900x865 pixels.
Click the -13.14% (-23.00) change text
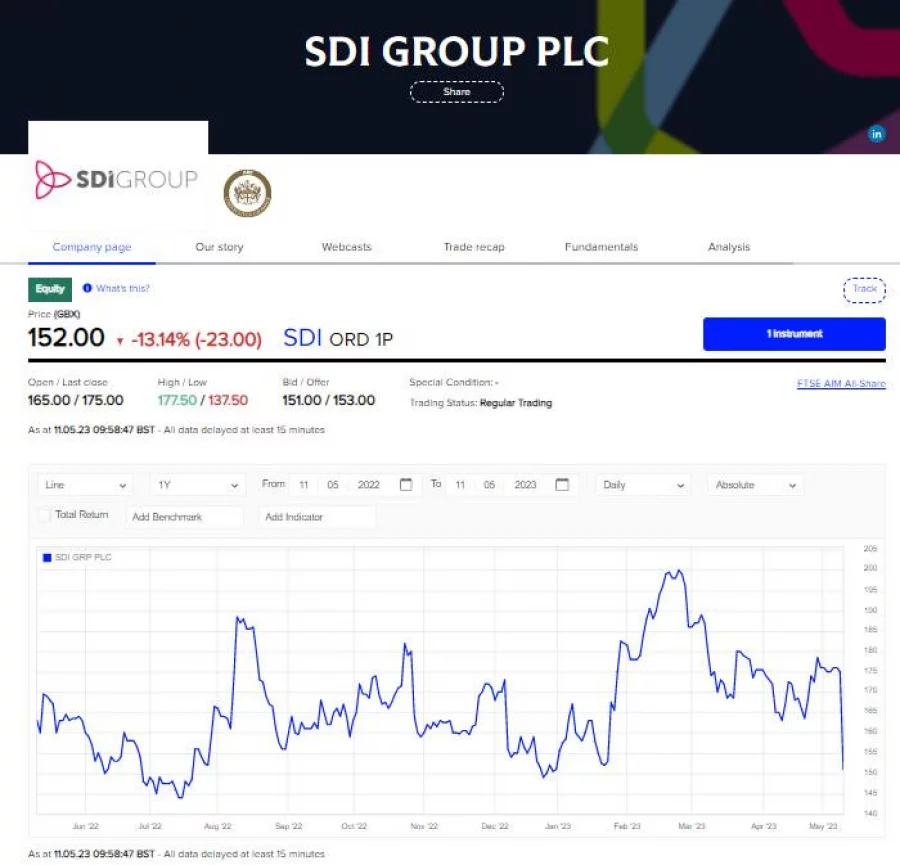196,339
